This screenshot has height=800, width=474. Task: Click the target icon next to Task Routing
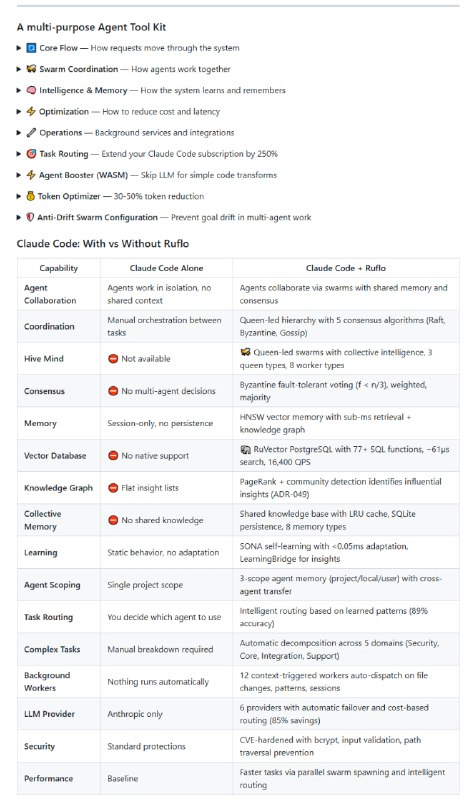pos(31,154)
